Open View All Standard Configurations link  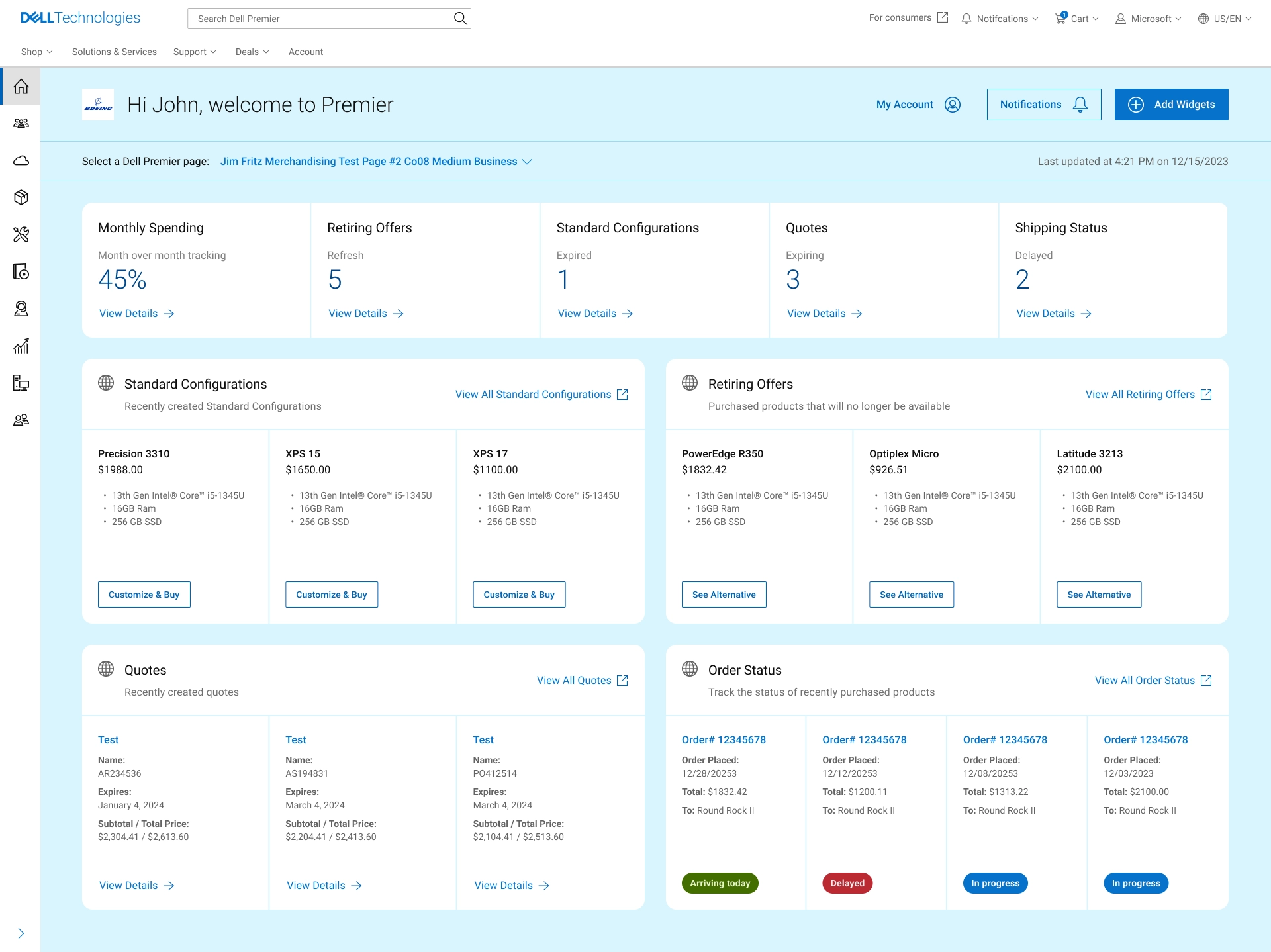pyautogui.click(x=541, y=395)
